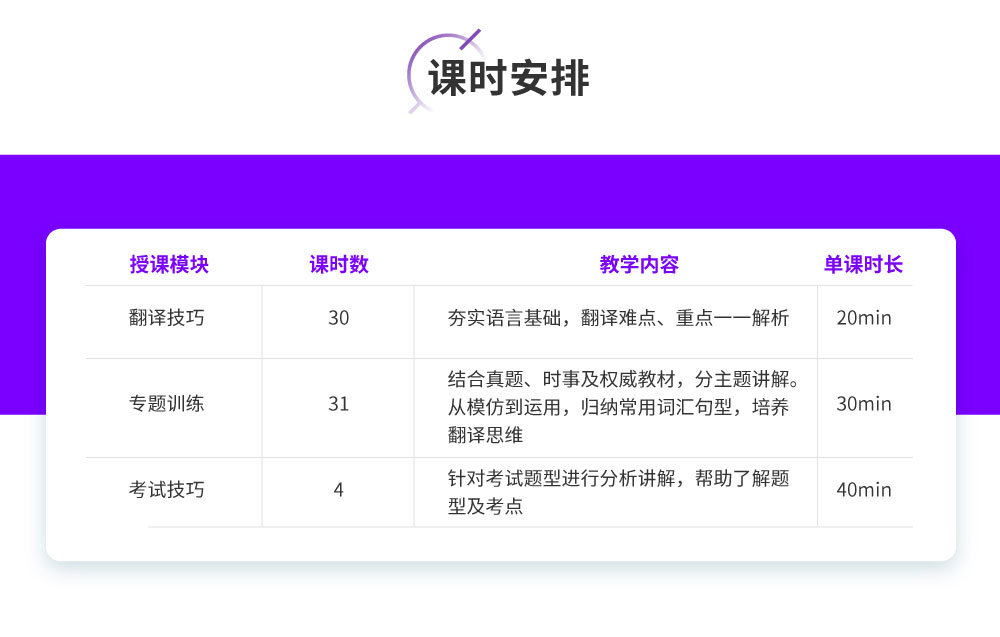The width and height of the screenshot is (1000, 637).
Task: Click the 针对考试题型 content description text
Action: tap(618, 492)
